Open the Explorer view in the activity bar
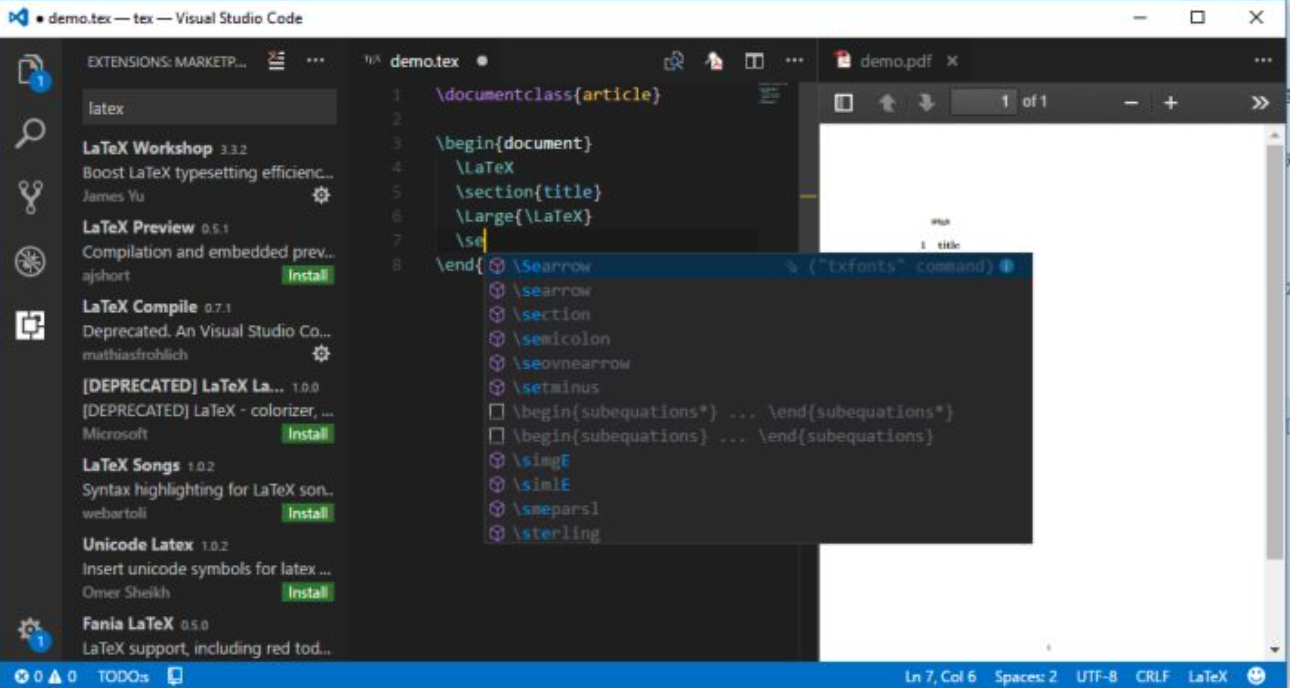Screen dimensions: 1290x688 (x=30, y=71)
